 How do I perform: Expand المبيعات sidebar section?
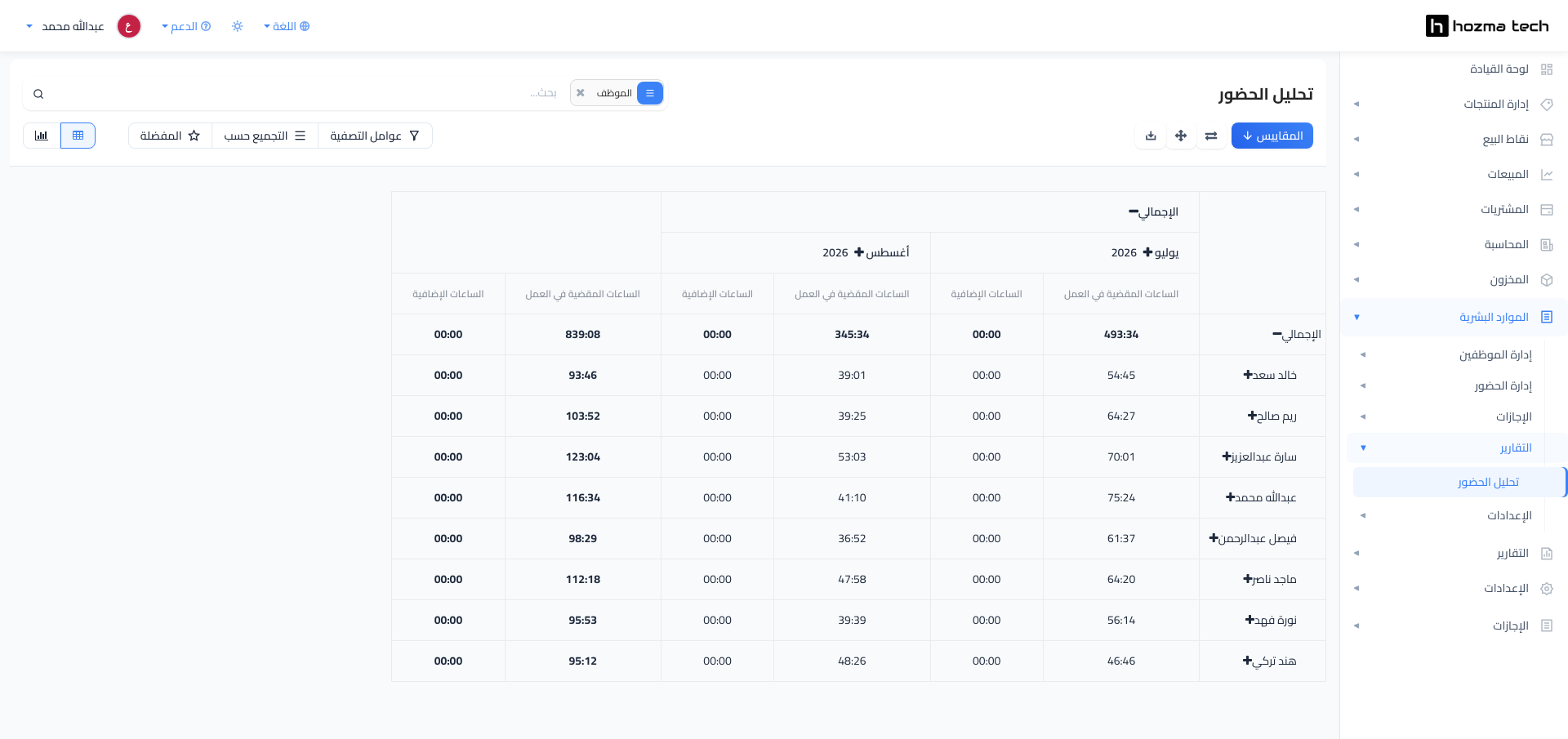coord(1454,175)
